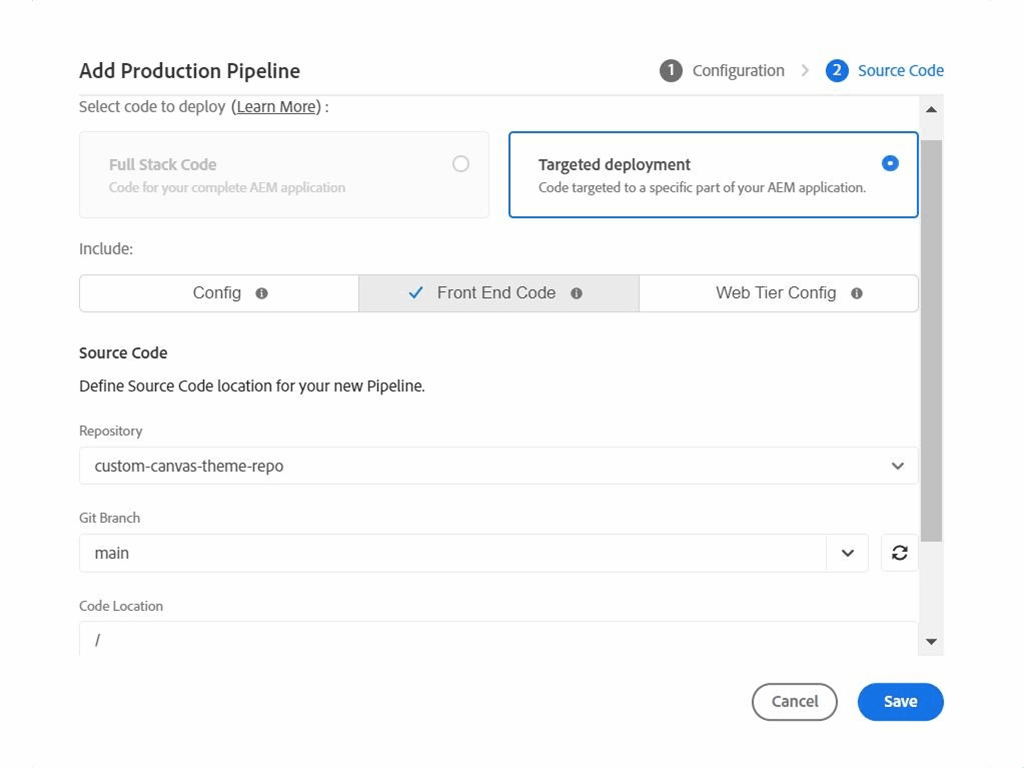Screen dimensions: 1024x768
Task: Click the scroll down arrow
Action: click(x=931, y=642)
